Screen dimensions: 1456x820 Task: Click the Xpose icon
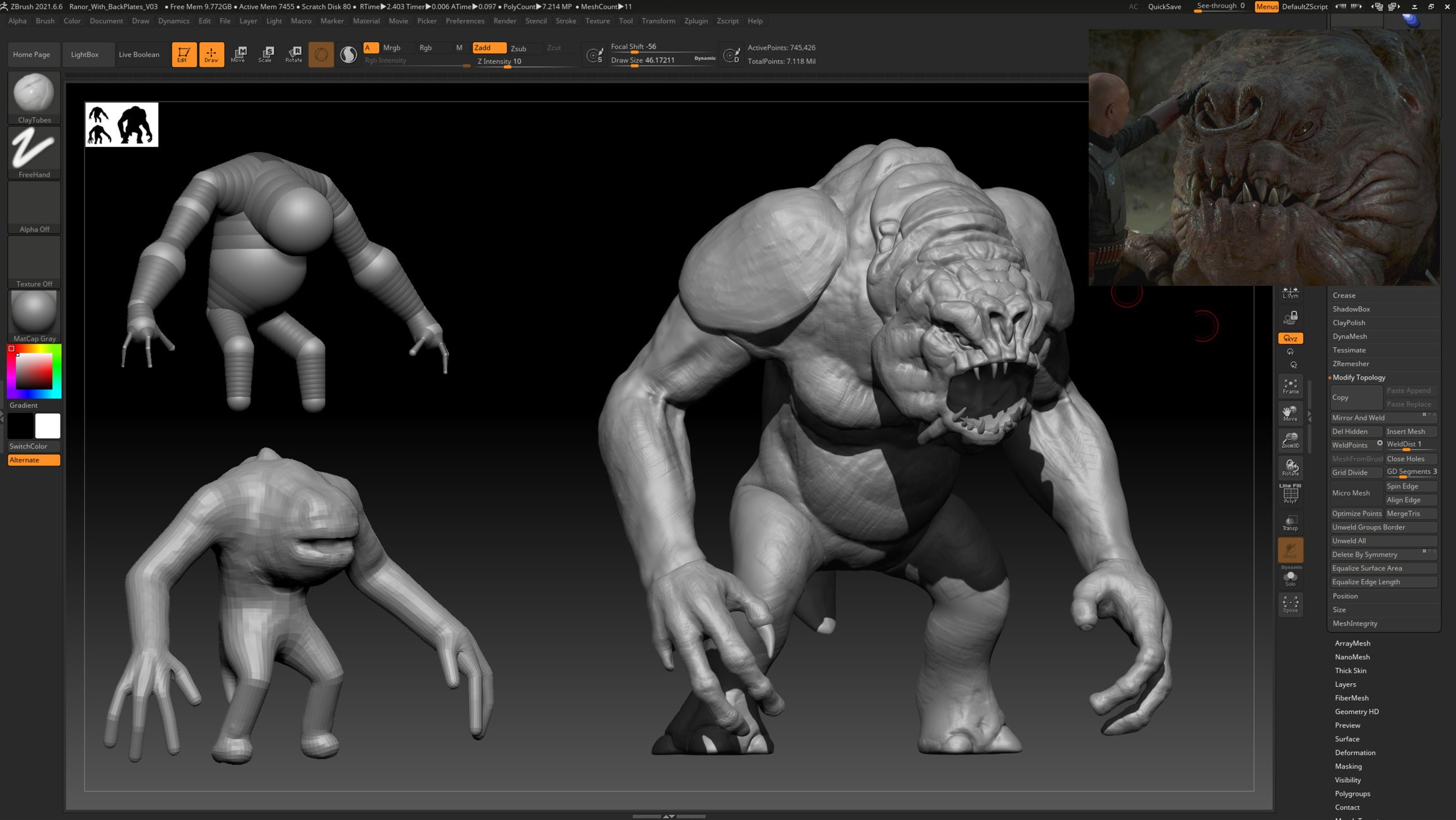pos(1291,604)
